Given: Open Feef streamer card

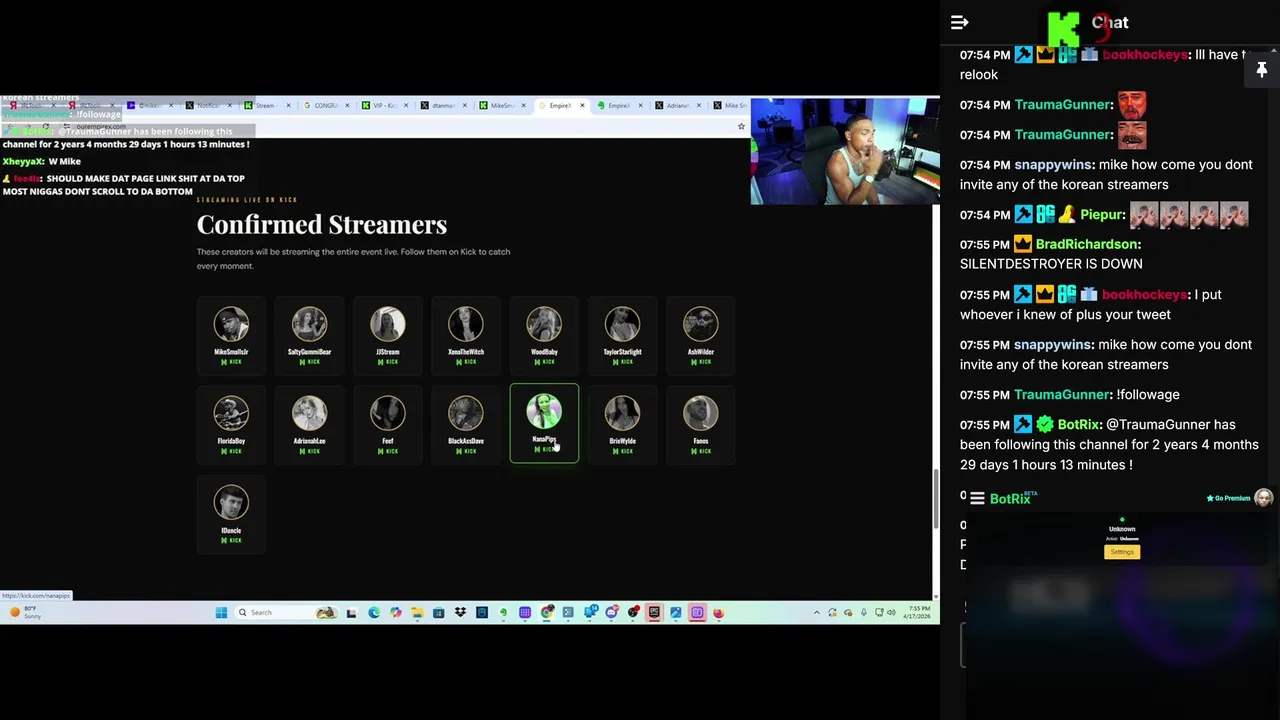Looking at the screenshot, I should coord(388,425).
